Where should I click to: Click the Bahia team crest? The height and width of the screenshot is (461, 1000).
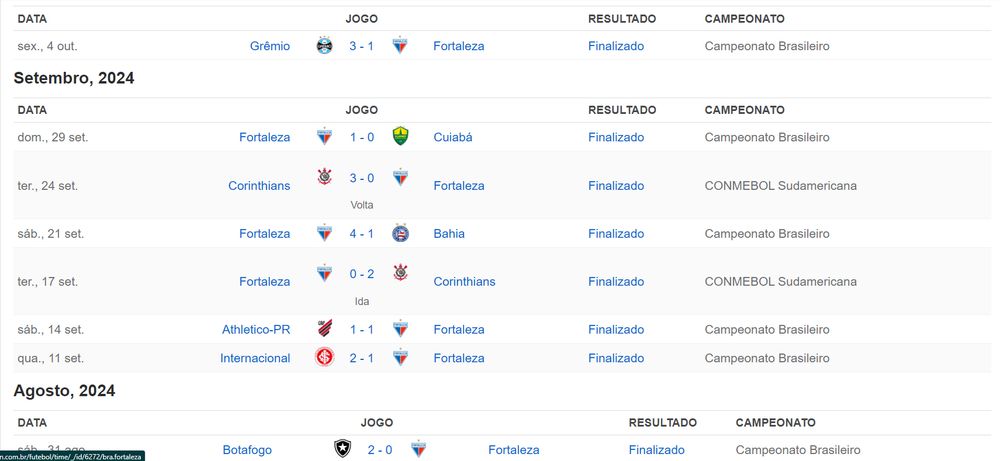pos(400,233)
